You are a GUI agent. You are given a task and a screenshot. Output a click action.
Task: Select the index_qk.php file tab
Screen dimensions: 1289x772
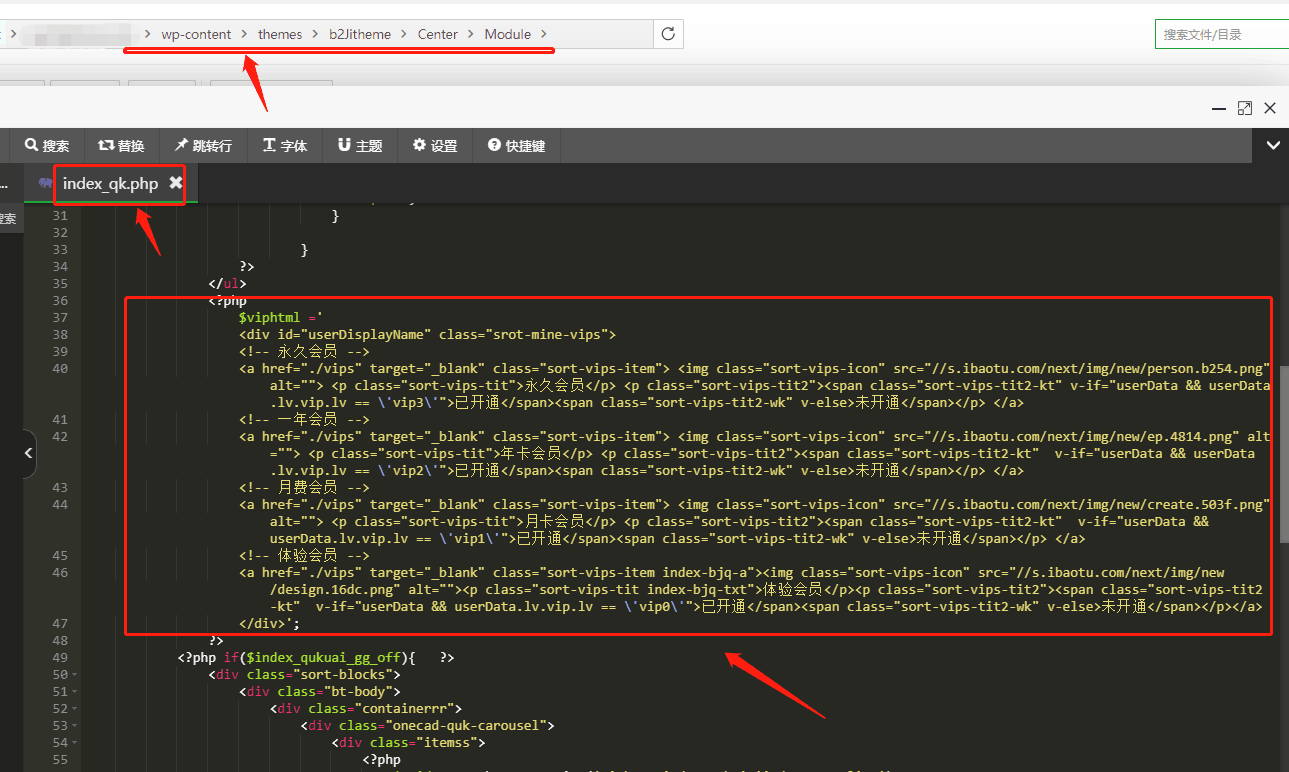pos(109,184)
